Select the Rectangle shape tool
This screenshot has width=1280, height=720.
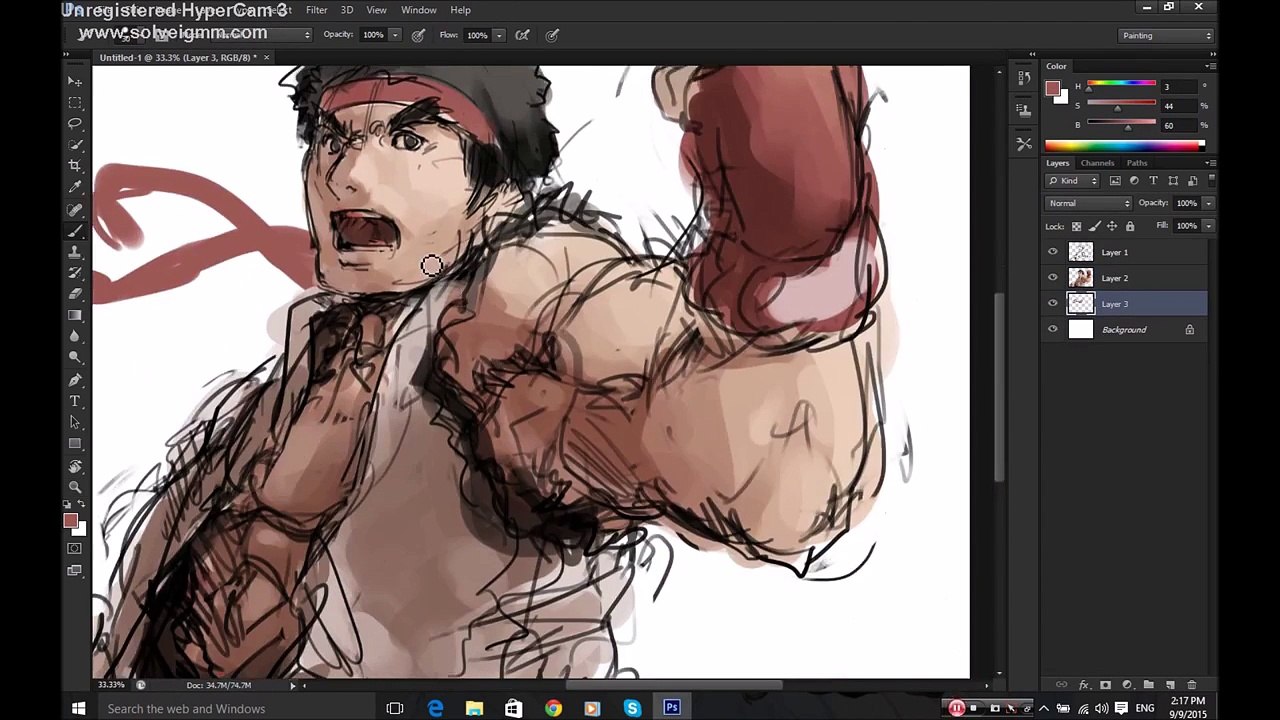click(x=75, y=443)
